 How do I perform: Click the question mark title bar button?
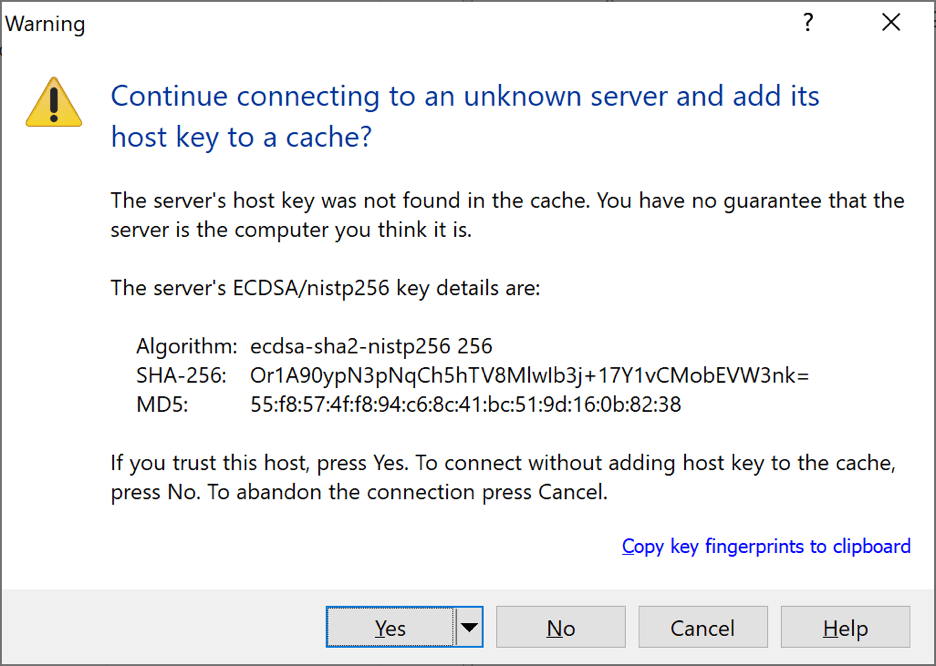click(808, 23)
